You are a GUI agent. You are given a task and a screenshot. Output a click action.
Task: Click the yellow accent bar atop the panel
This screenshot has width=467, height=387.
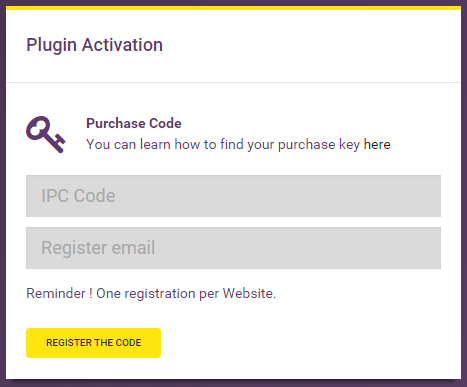pos(233,8)
